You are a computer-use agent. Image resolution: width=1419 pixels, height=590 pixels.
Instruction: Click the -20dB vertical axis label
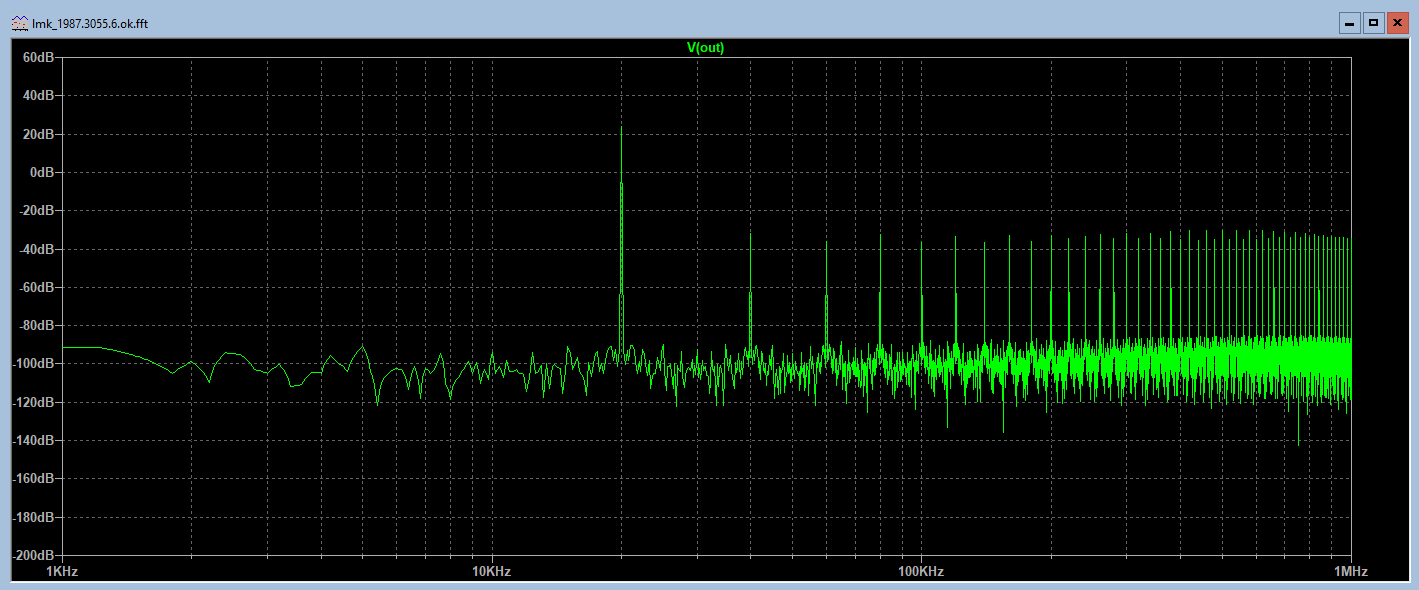pyautogui.click(x=37, y=211)
